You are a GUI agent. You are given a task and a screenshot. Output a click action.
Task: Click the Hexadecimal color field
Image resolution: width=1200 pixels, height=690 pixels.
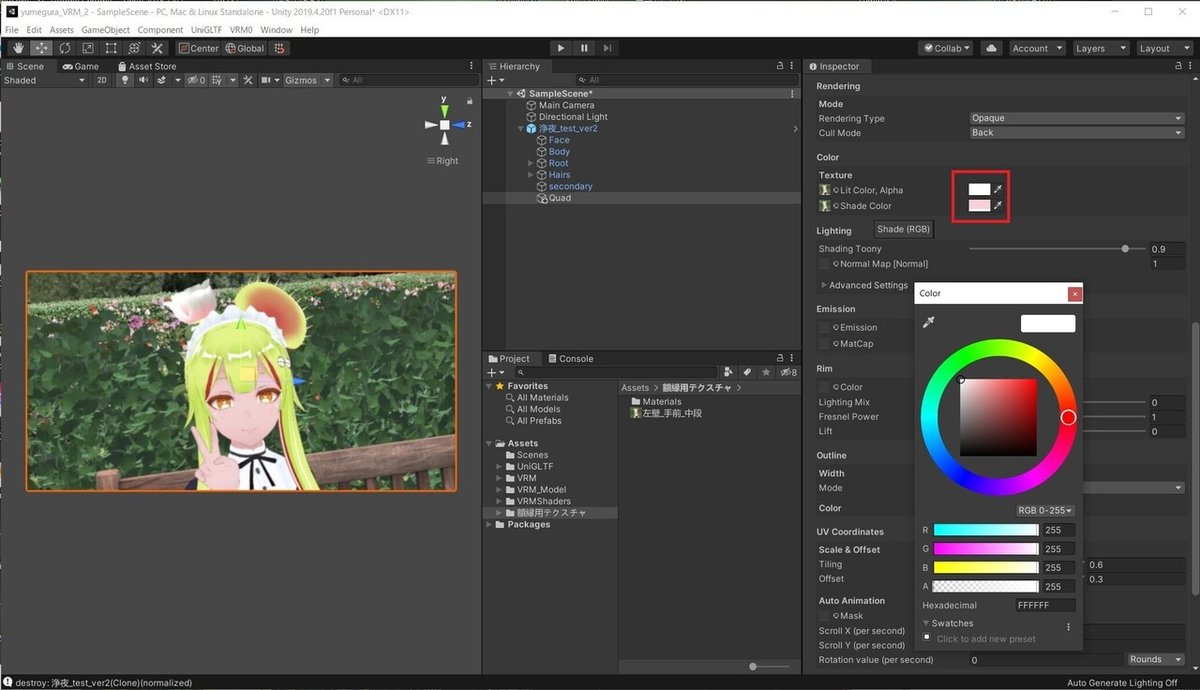tap(1045, 605)
